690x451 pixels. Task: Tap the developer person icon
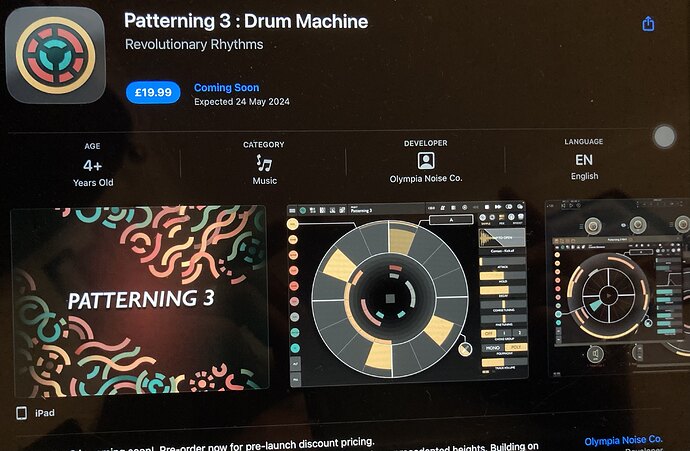[x=426, y=162]
